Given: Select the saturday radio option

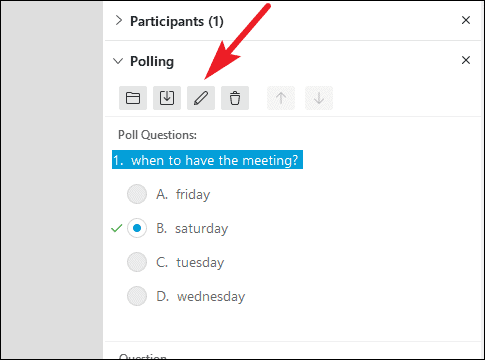Looking at the screenshot, I should point(137,228).
